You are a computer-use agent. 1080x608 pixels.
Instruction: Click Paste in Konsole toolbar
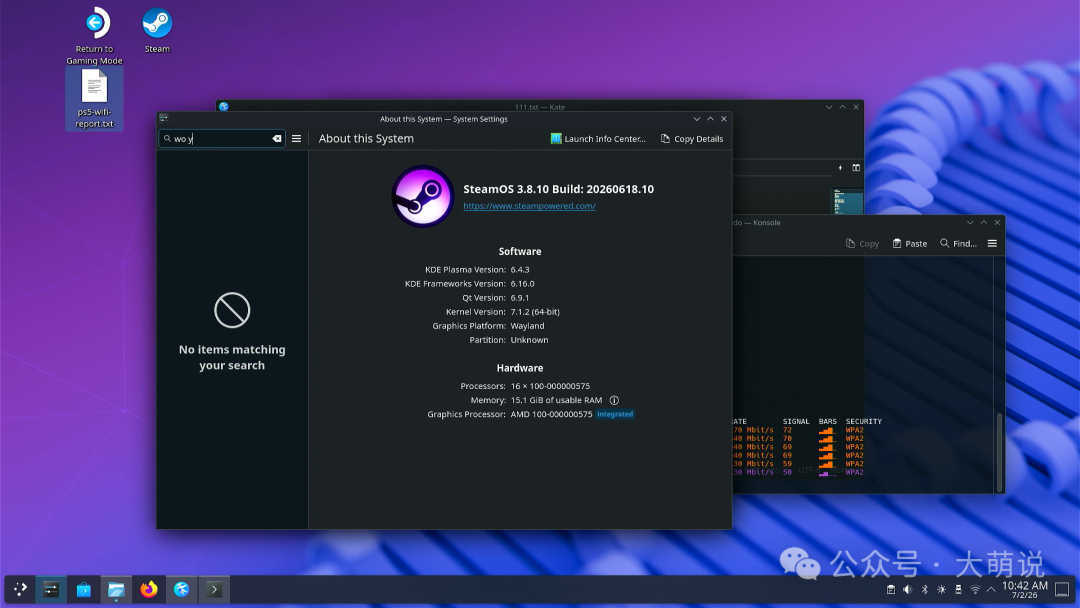point(910,244)
